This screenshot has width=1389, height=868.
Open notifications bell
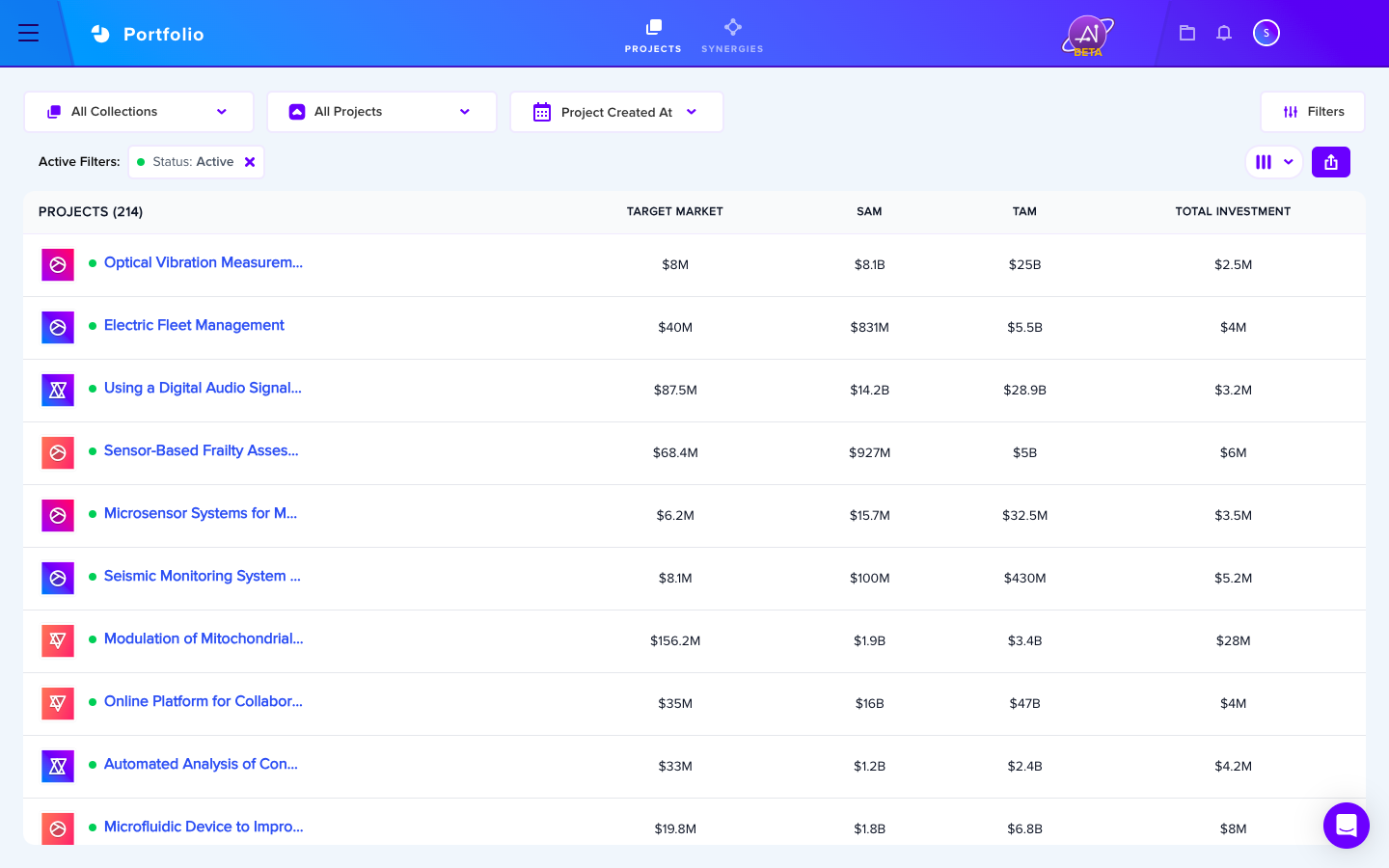[x=1224, y=33]
